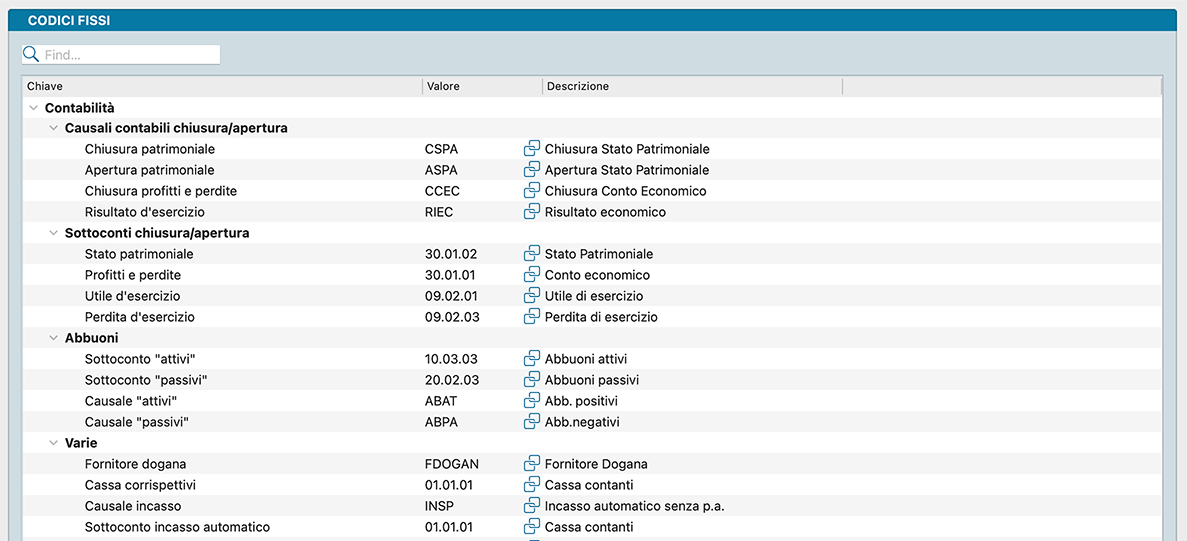Collapse the Varie group chevron
The height and width of the screenshot is (541, 1187).
54,443
